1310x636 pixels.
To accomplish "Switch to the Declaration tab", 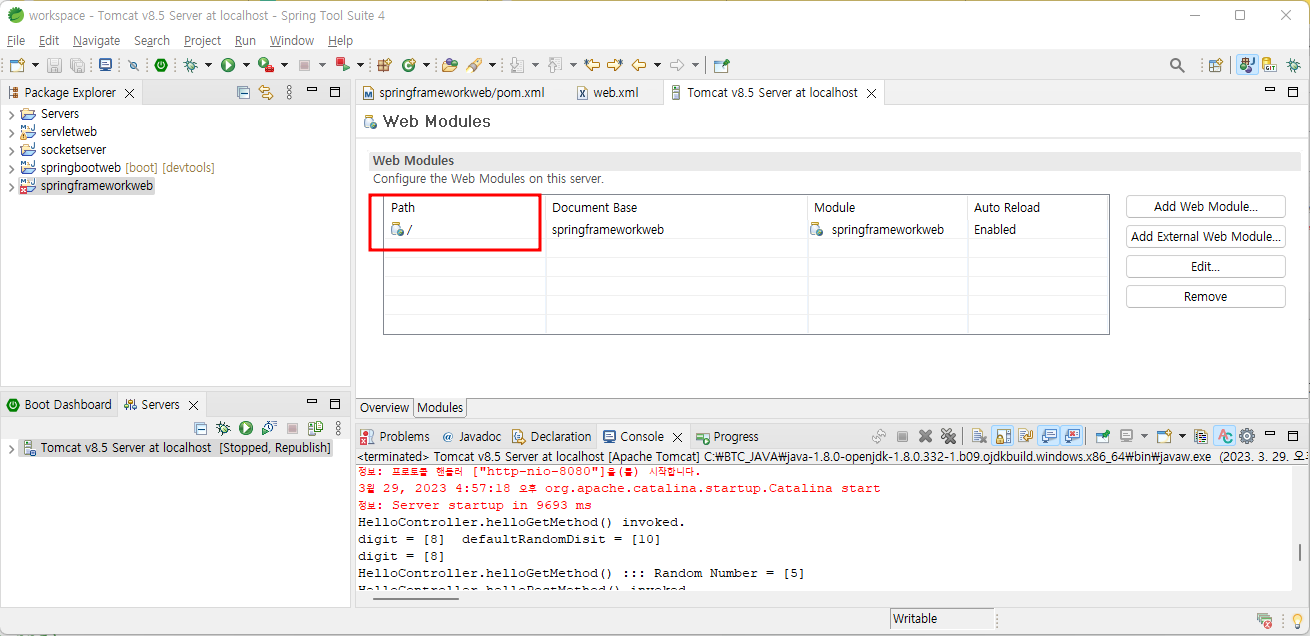I will coord(551,437).
